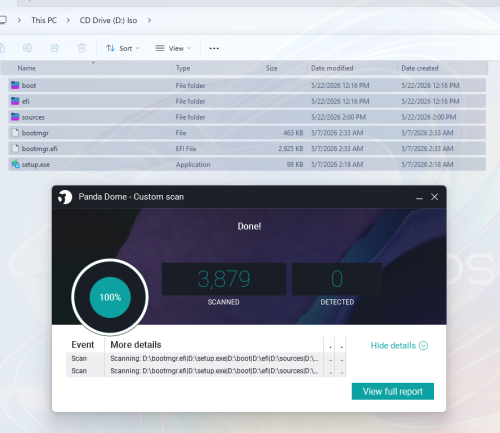500x433 pixels.
Task: Expand chevron after CD Drive (D:) Iso
Action: (x=149, y=20)
